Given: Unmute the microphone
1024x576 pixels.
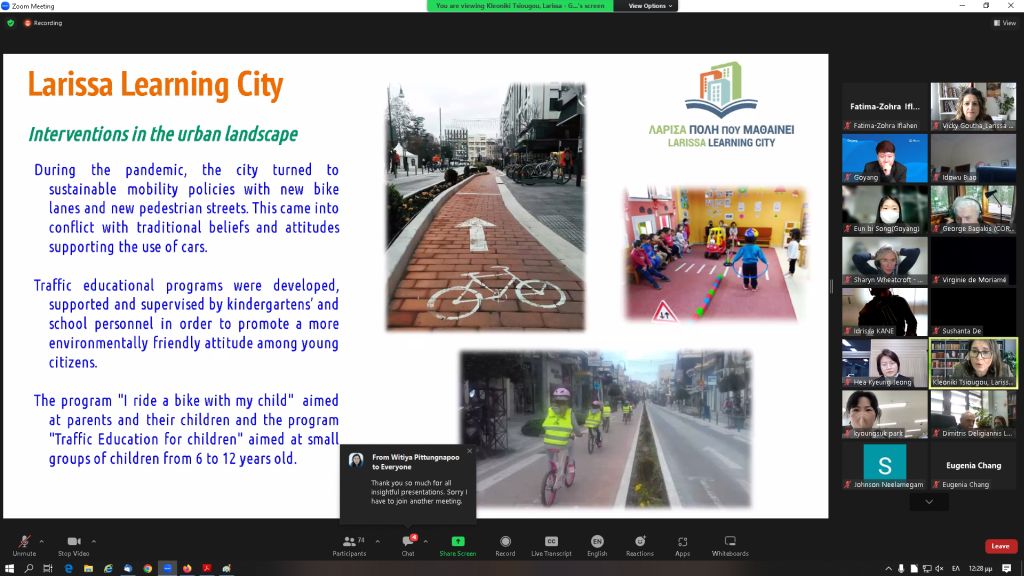Looking at the screenshot, I should coord(24,542).
